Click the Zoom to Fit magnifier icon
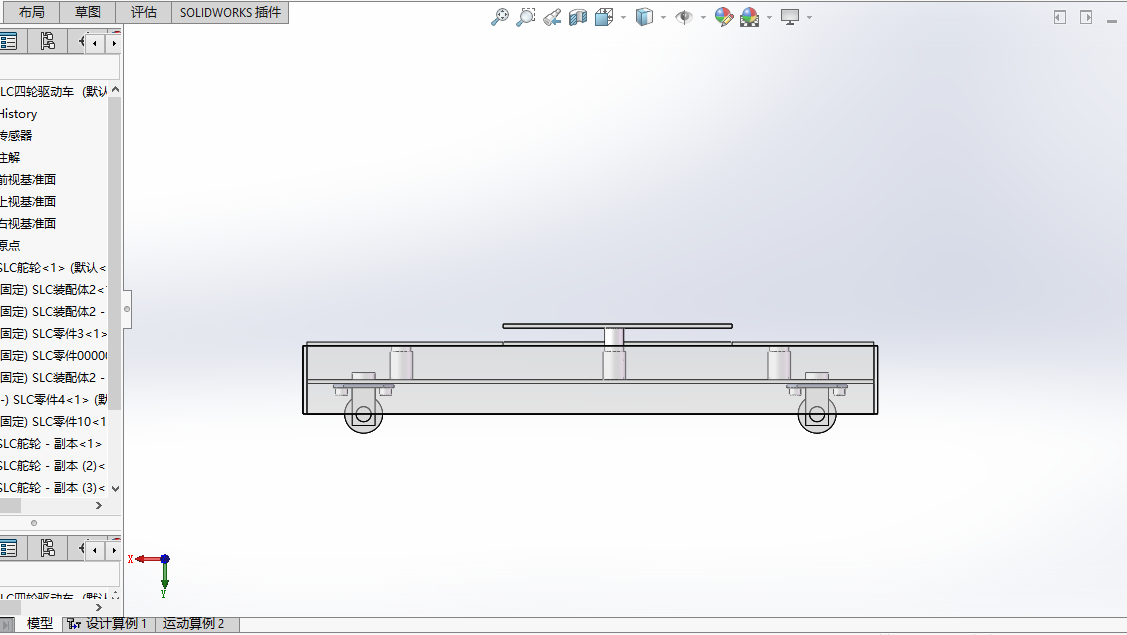1127x635 pixels. [x=500, y=17]
